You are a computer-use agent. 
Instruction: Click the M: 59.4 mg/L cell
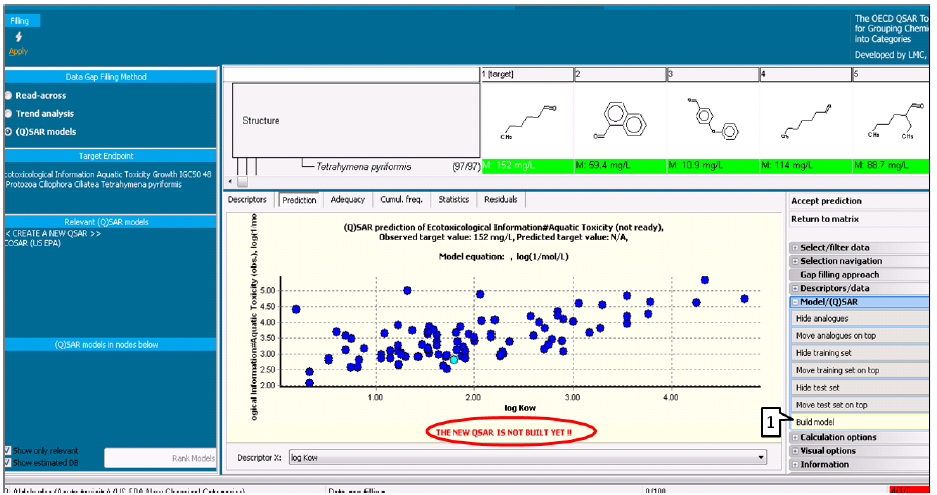click(620, 166)
